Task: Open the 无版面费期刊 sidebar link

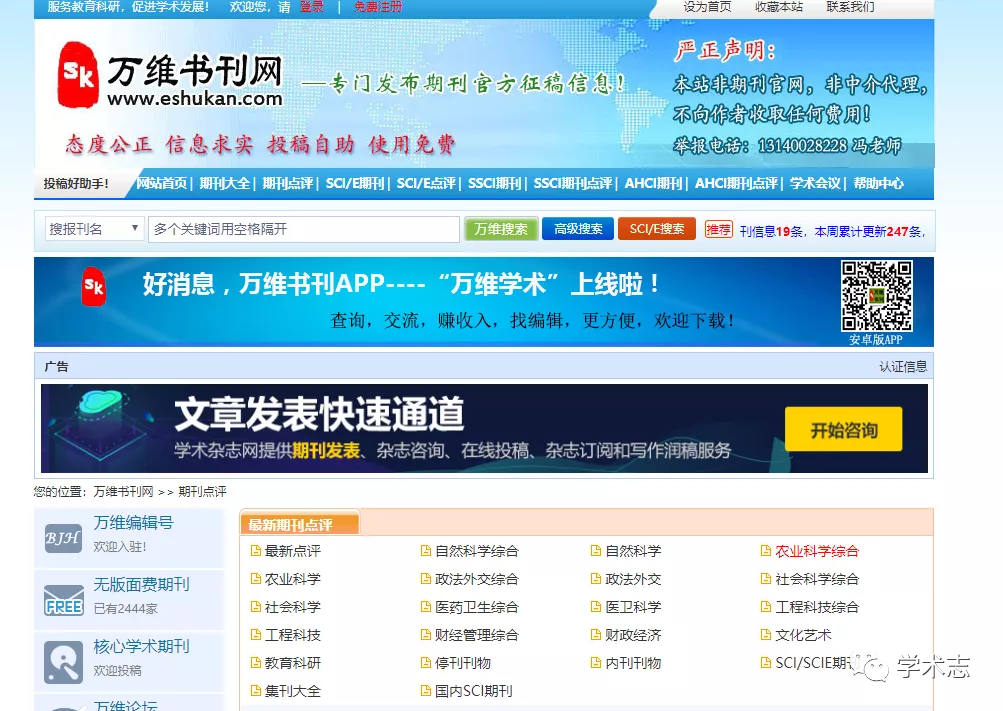Action: click(141, 584)
